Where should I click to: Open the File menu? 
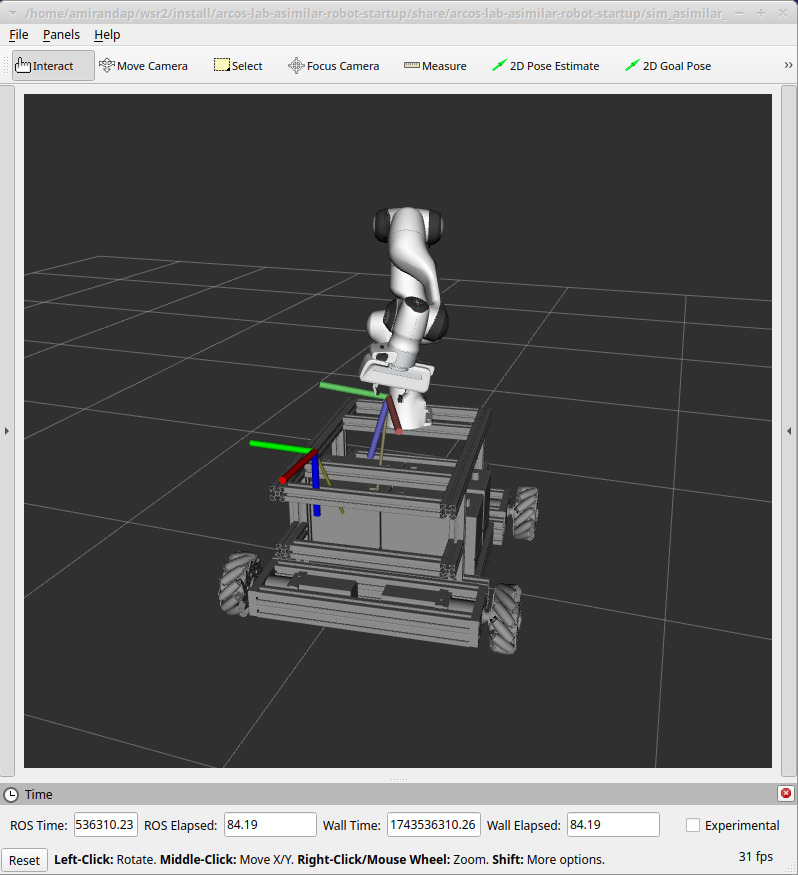pos(18,34)
